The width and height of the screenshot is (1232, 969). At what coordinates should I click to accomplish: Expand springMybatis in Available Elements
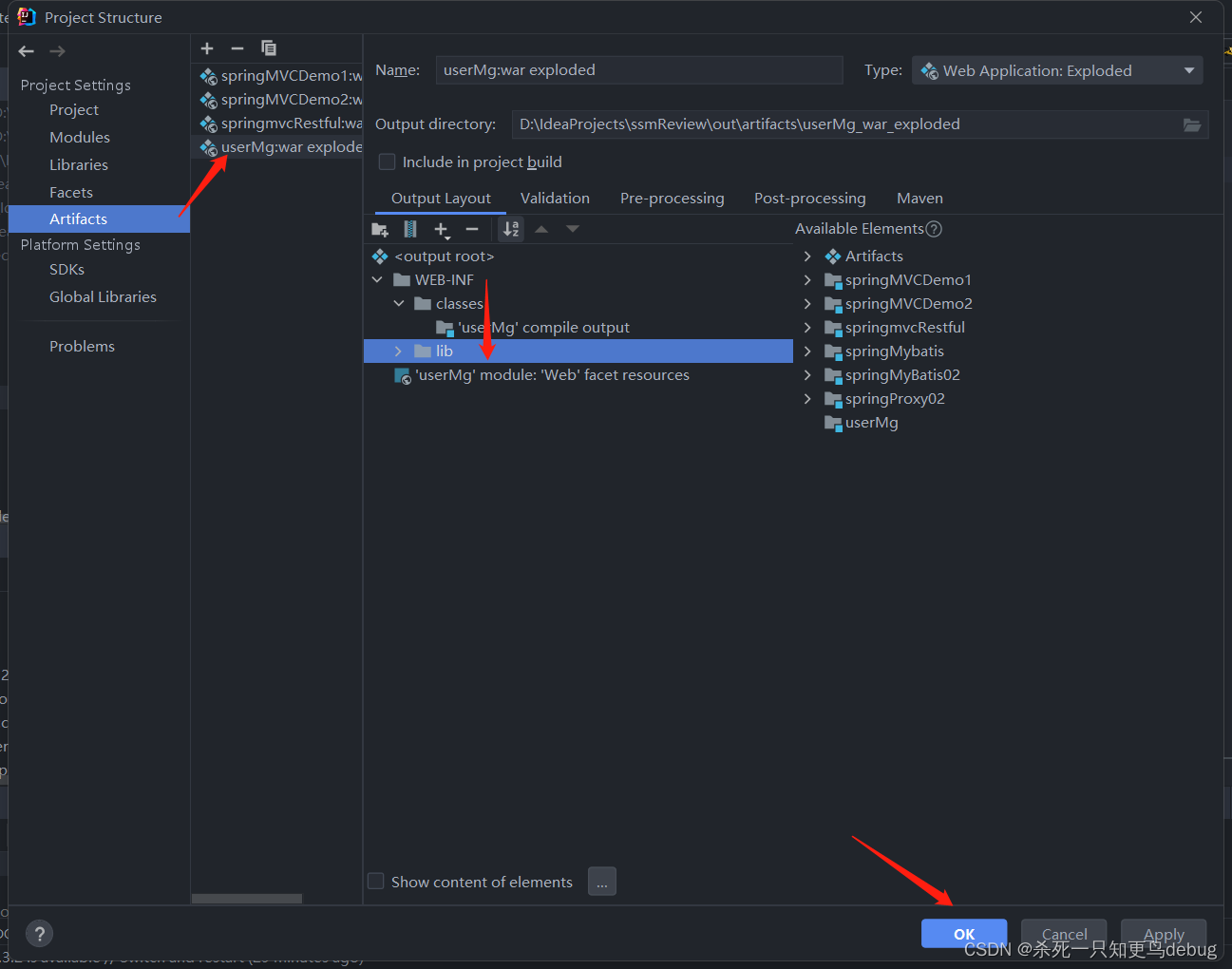point(807,351)
